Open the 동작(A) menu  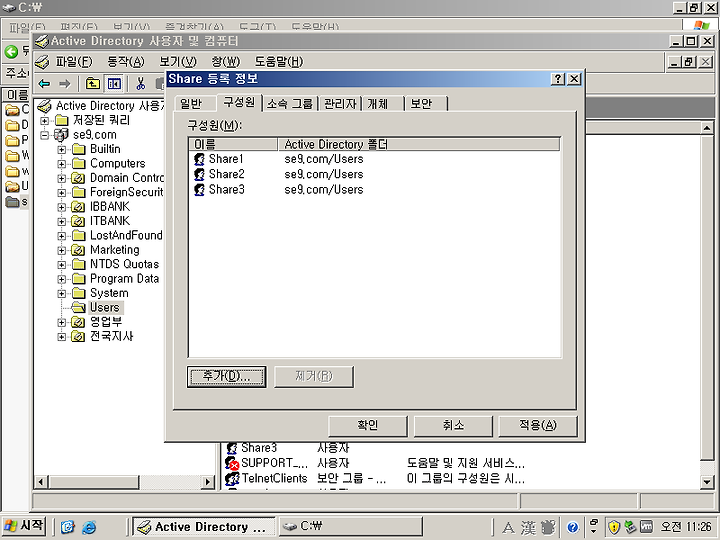125,62
